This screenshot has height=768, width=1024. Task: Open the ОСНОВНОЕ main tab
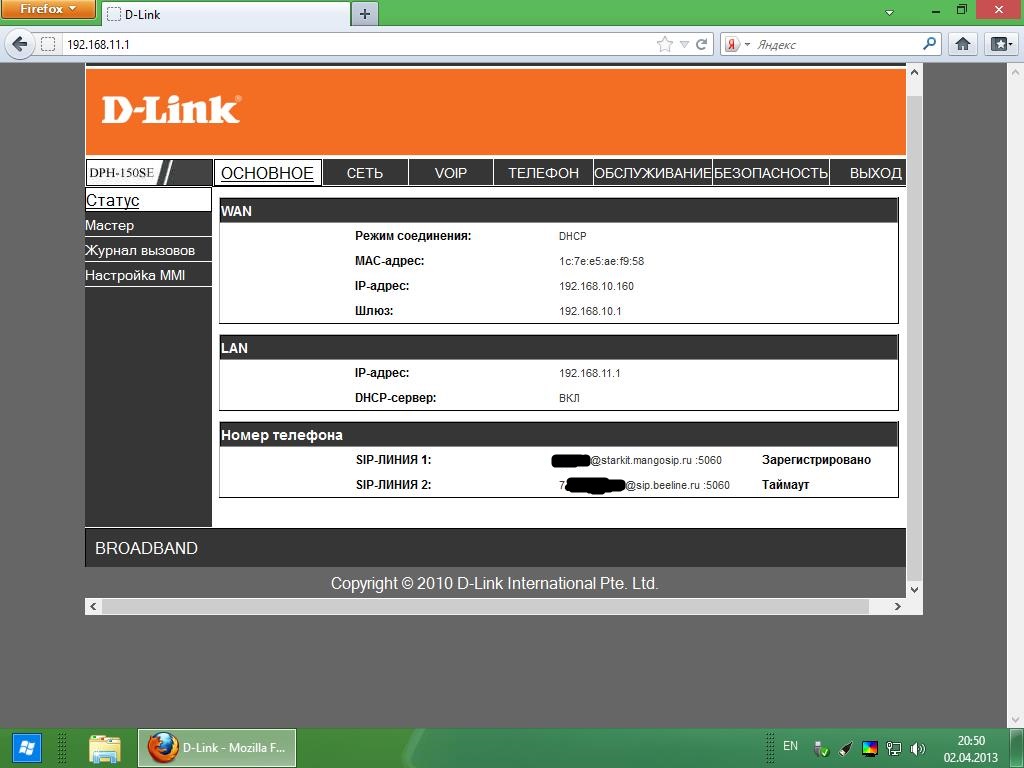267,173
